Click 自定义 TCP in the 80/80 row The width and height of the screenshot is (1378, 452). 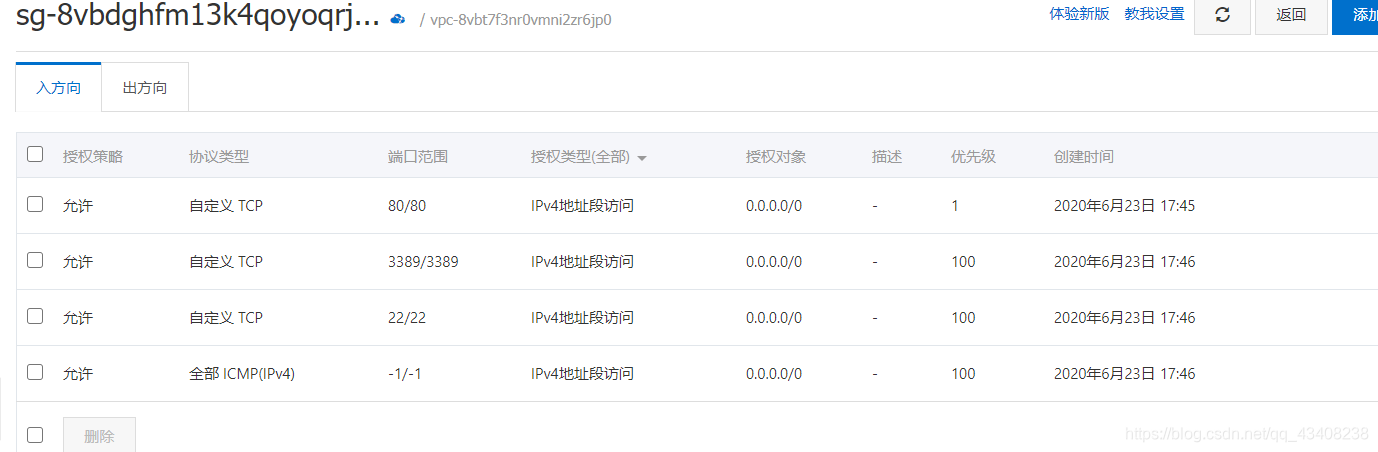[226, 206]
